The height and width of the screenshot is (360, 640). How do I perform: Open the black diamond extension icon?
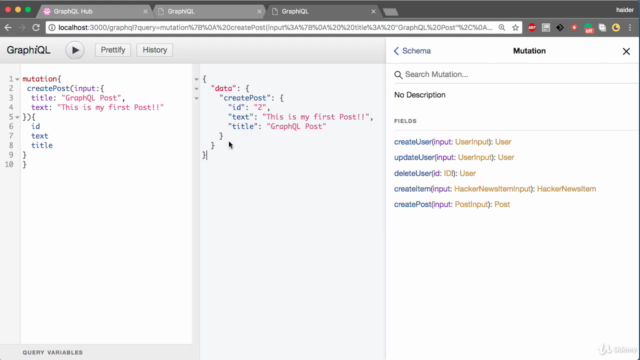pos(560,28)
